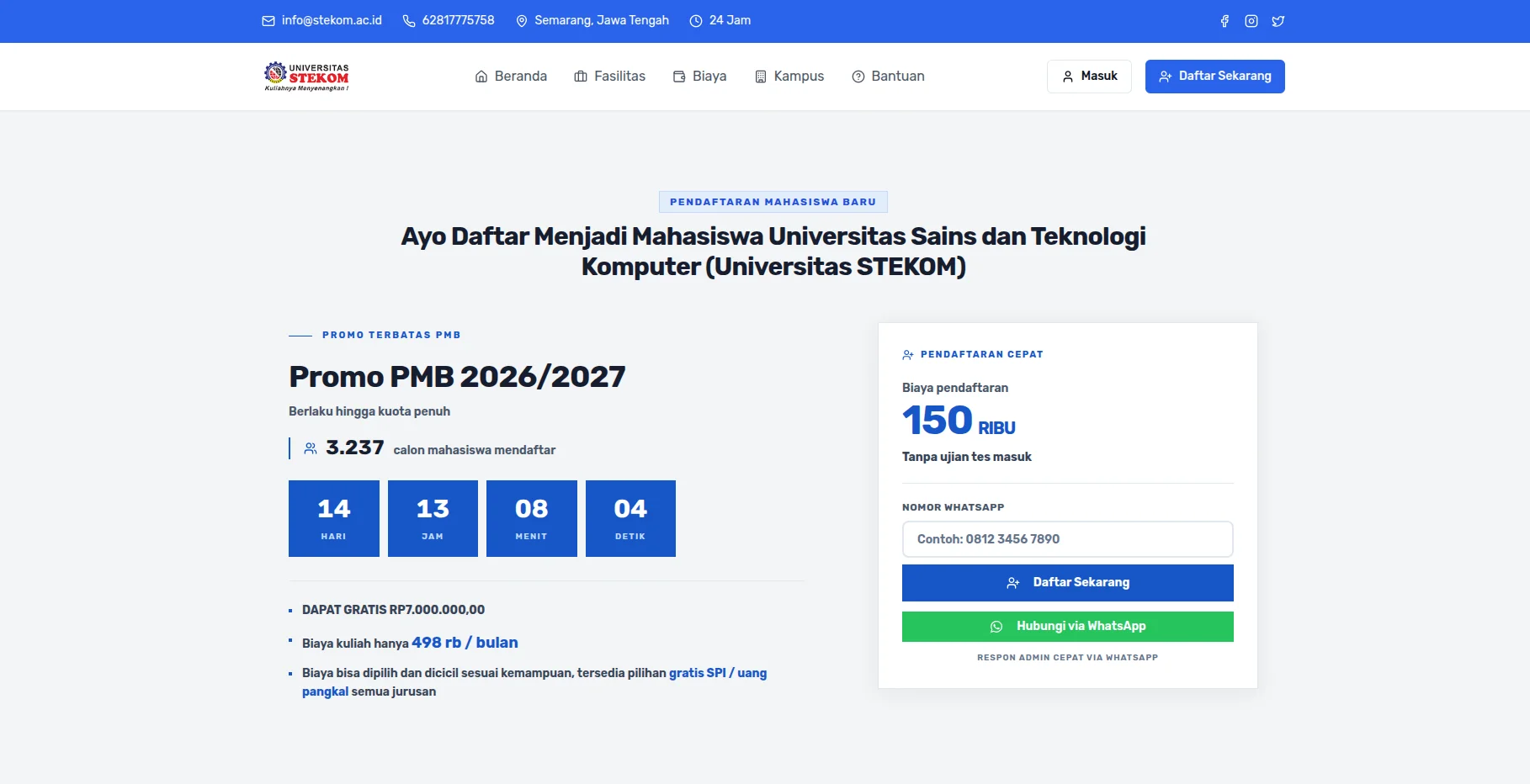This screenshot has height=784, width=1530.
Task: Focus the Nomor WhatsApp input field
Action: (x=1068, y=539)
